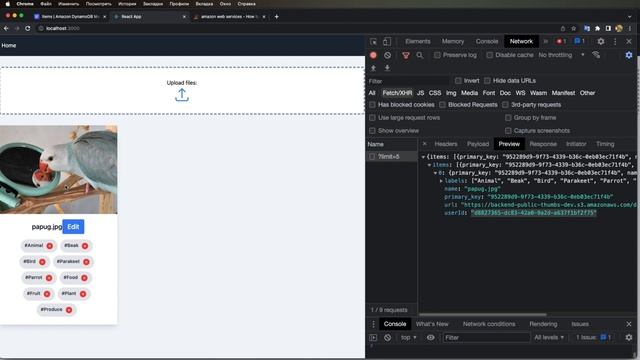Screen dimensions: 640x360
Task: Remove the #Produce tag
Action: click(x=69, y=310)
